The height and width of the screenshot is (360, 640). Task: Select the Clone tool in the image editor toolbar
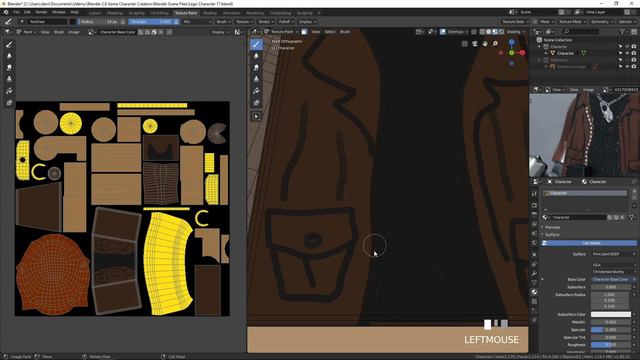tap(9, 79)
